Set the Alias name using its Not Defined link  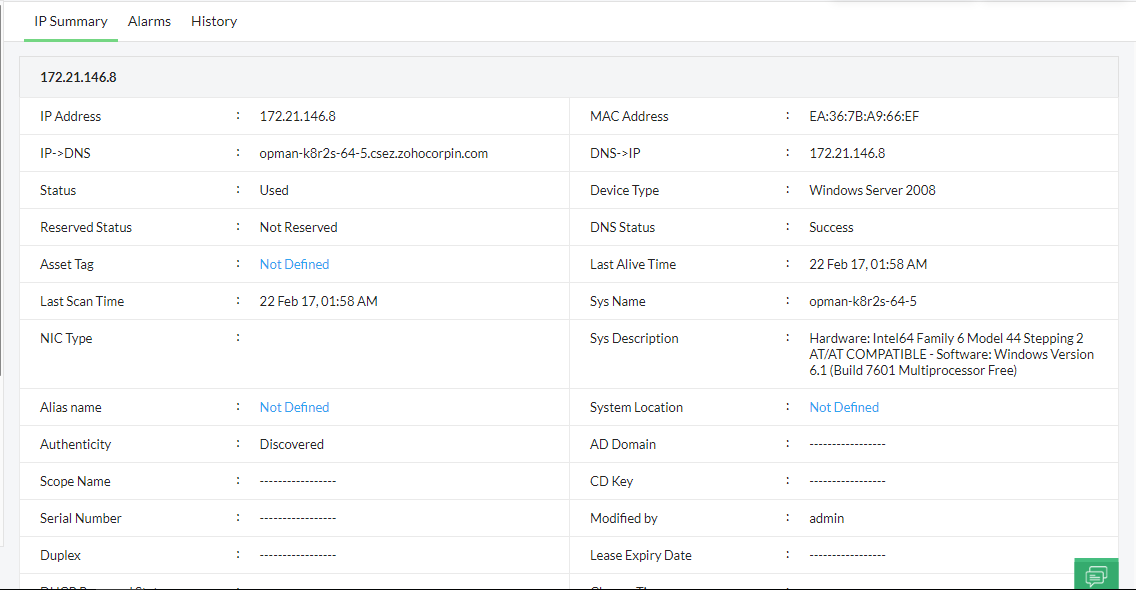pos(294,406)
